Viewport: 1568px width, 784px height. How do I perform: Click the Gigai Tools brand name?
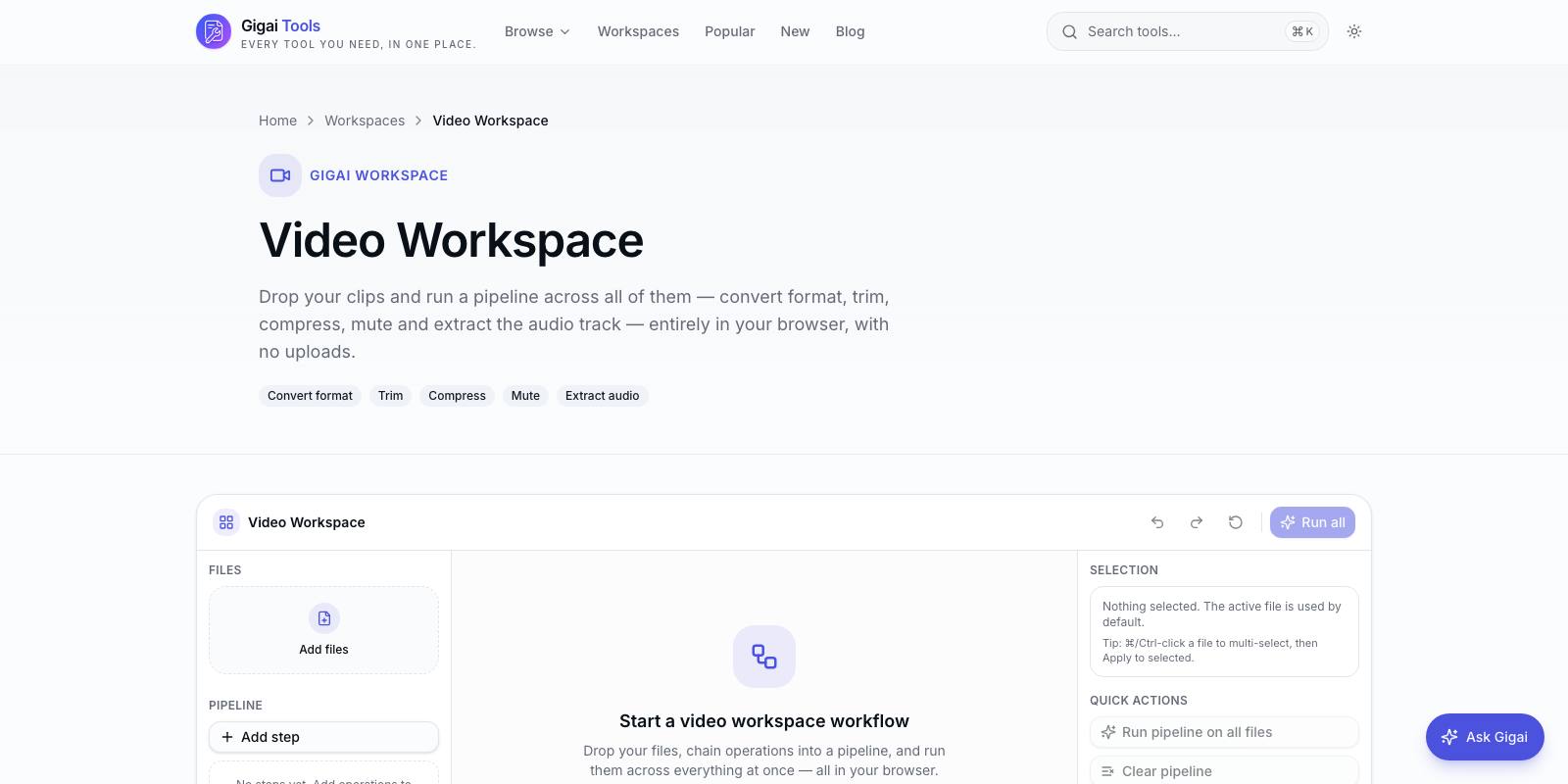pos(280,25)
